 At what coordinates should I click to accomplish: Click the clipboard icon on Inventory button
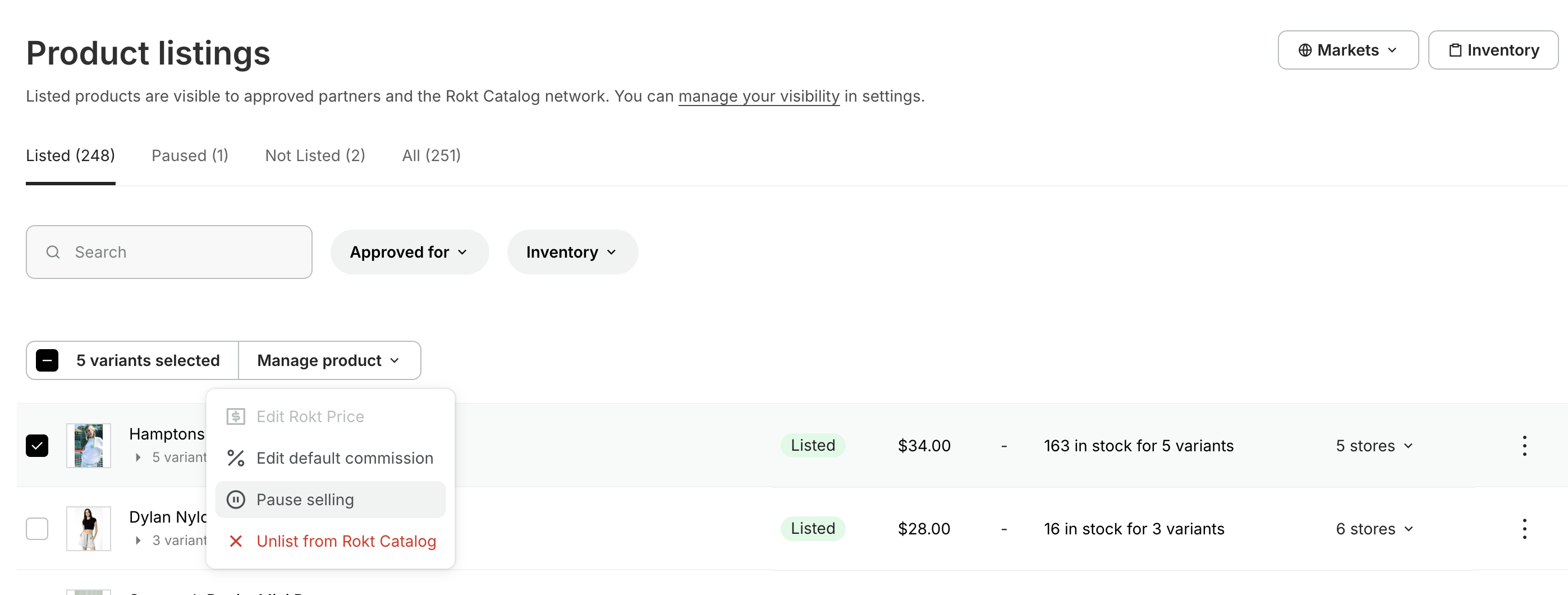pyautogui.click(x=1455, y=50)
